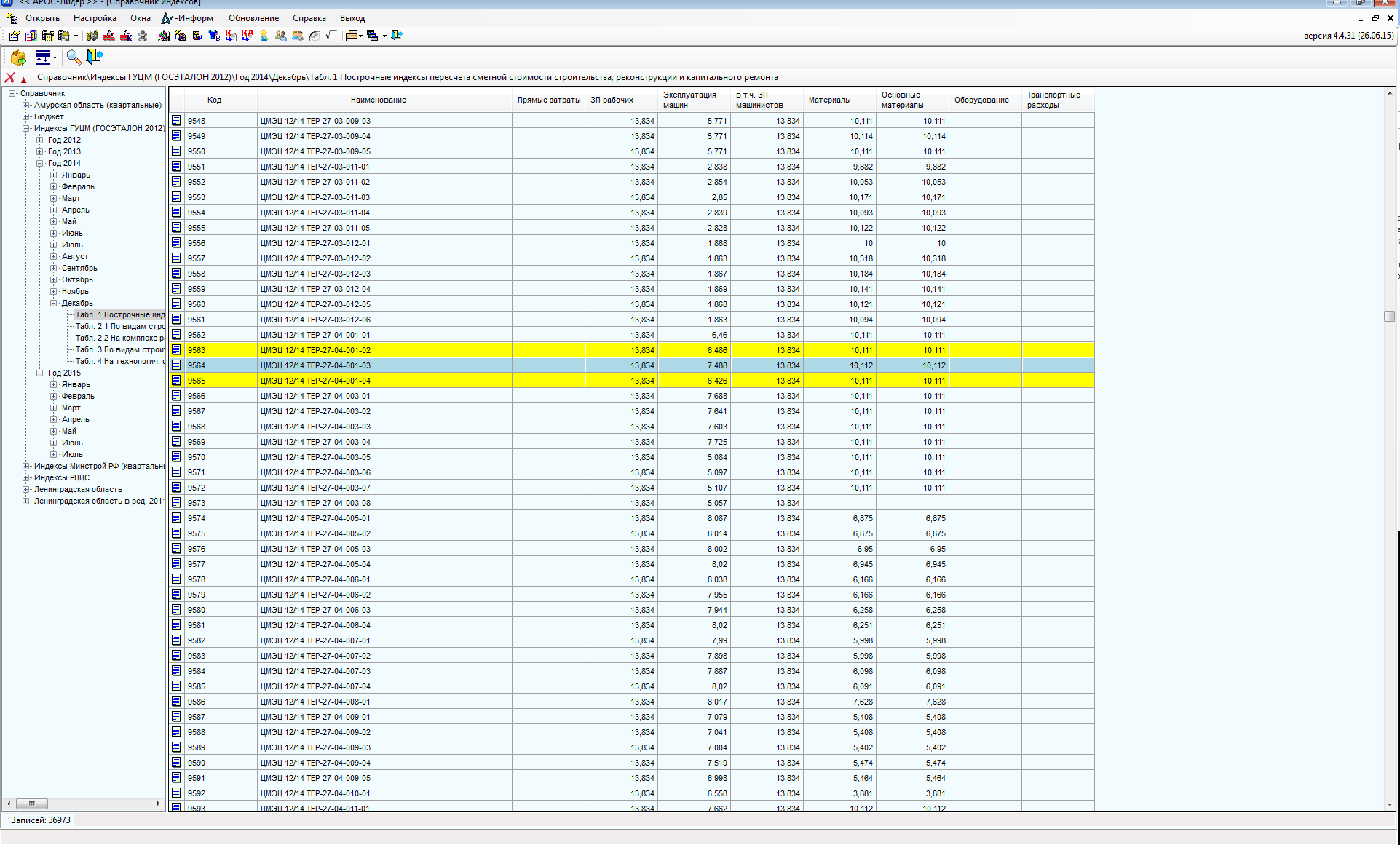Click the square root formula icon

[x=331, y=36]
